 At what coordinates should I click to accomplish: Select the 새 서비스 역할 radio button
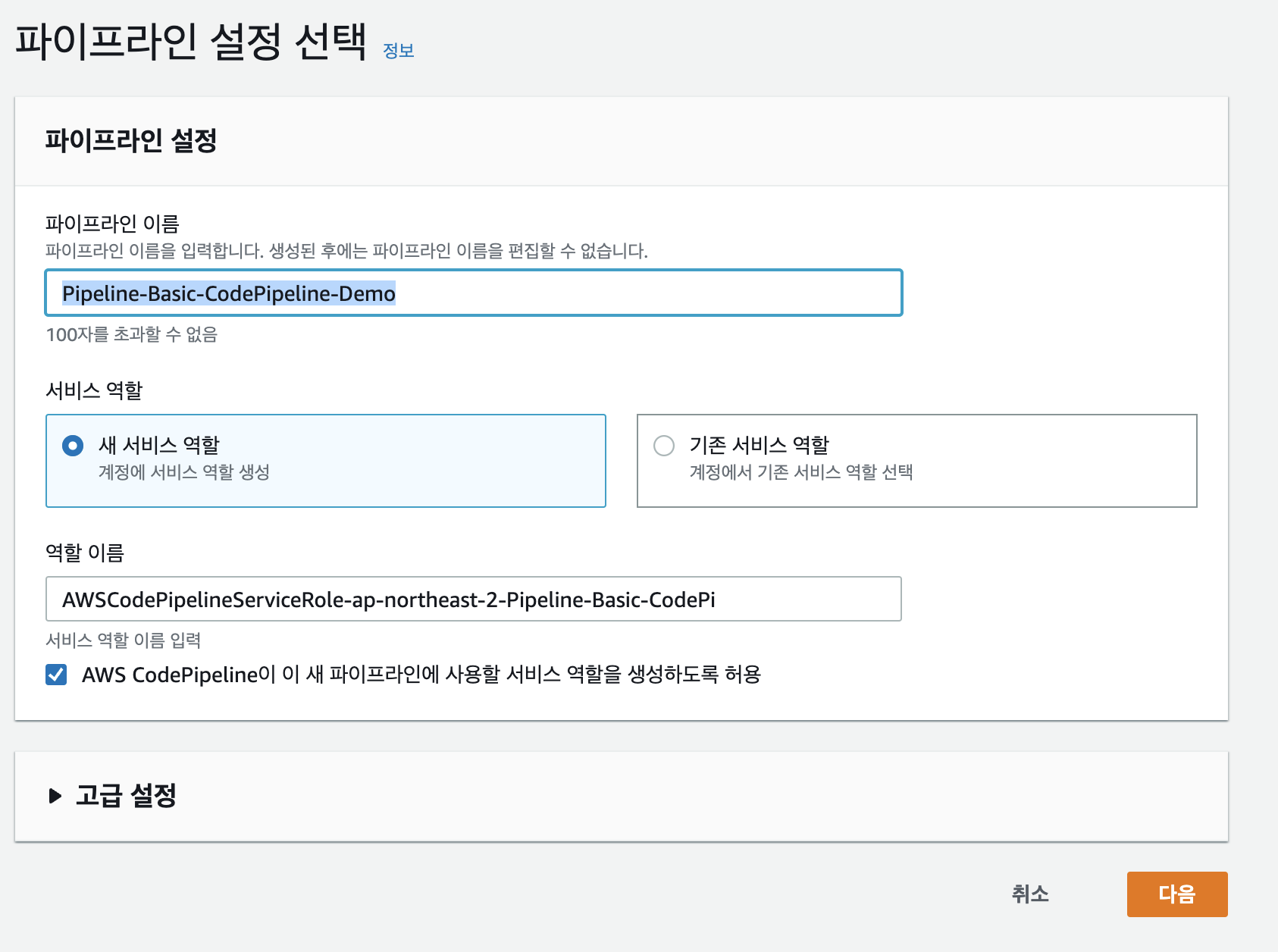click(x=73, y=445)
